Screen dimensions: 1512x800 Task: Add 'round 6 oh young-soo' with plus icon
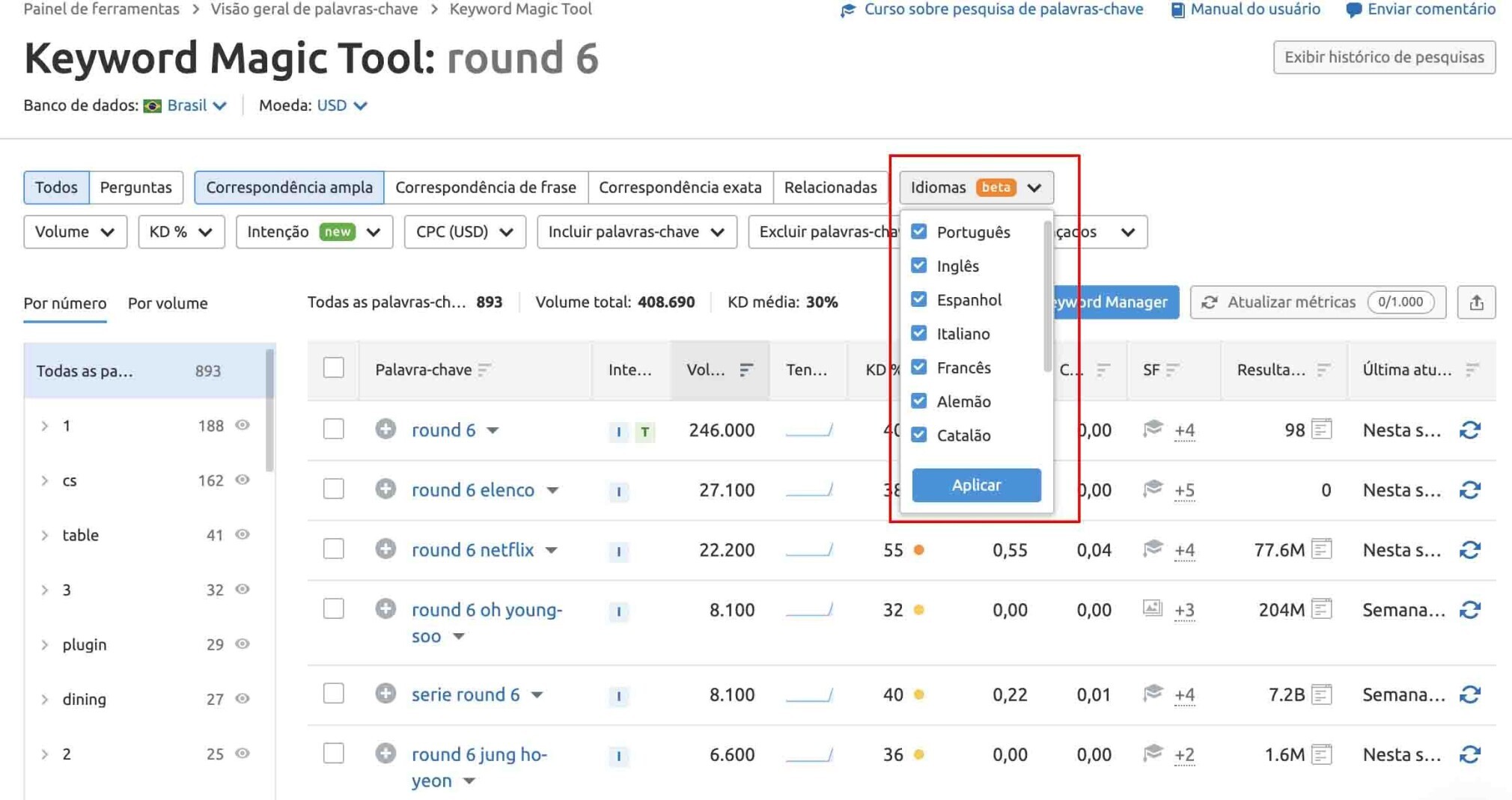[385, 608]
